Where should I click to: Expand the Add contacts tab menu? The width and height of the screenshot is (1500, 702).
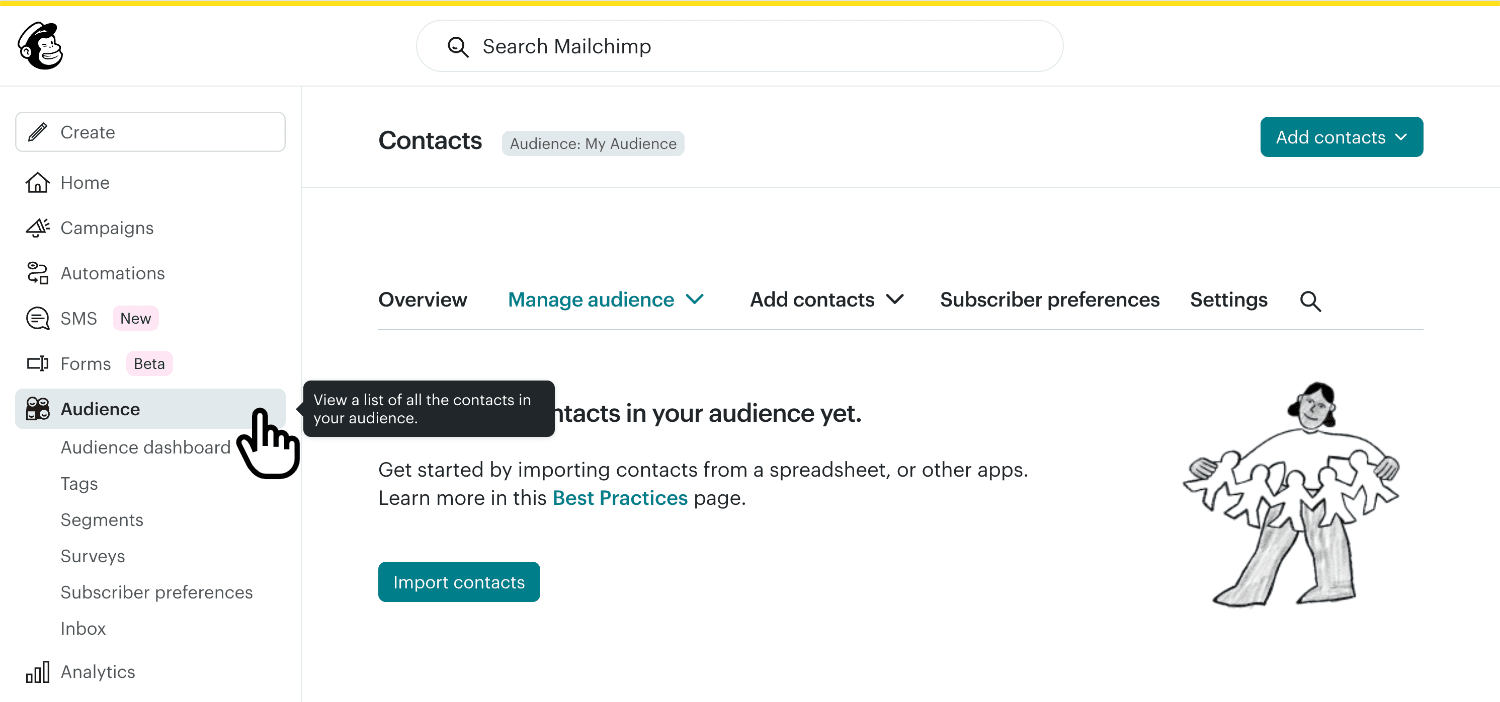[827, 300]
